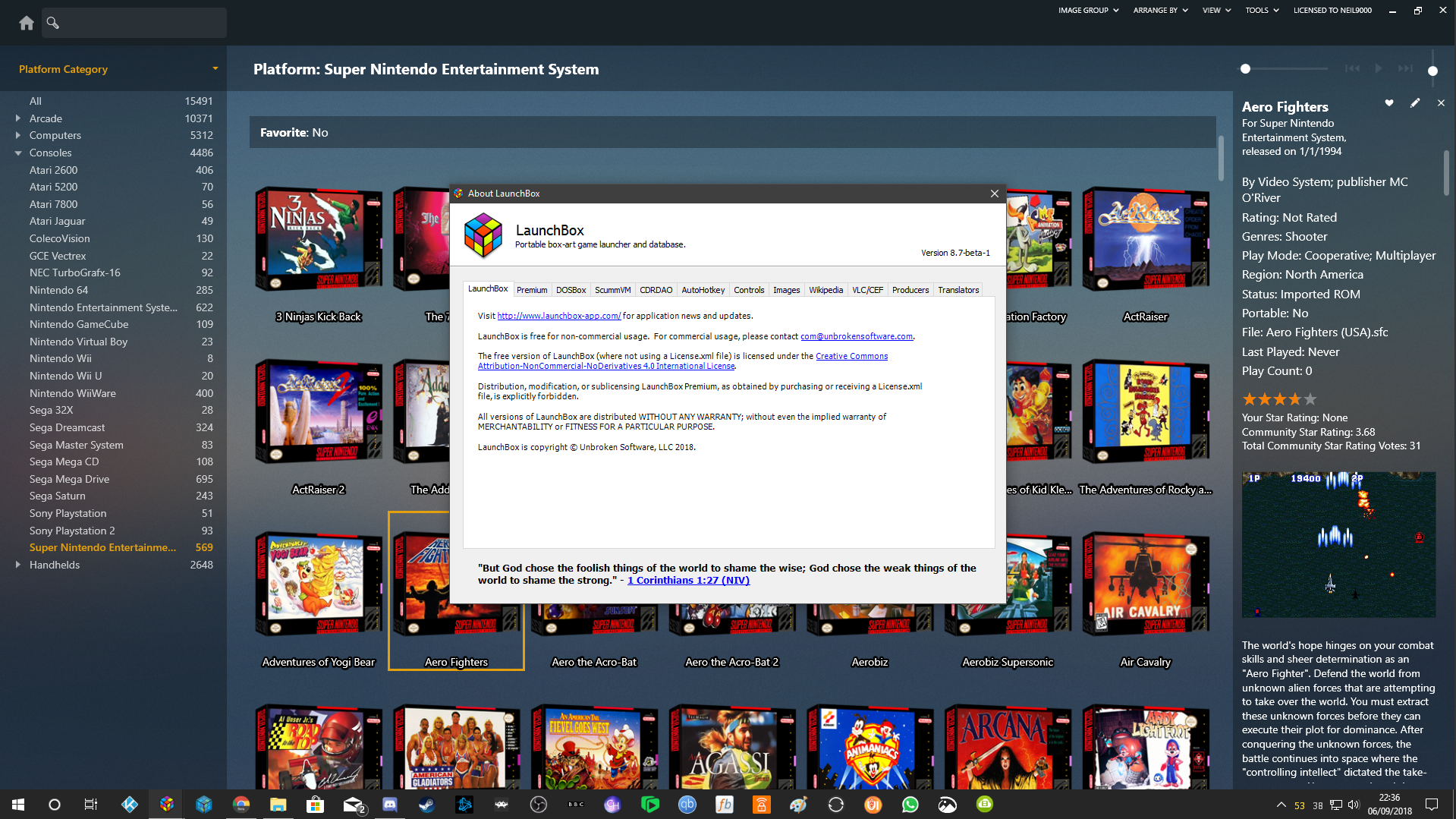Open File Explorer from the taskbar
This screenshot has height=819, width=1456.
point(278,805)
